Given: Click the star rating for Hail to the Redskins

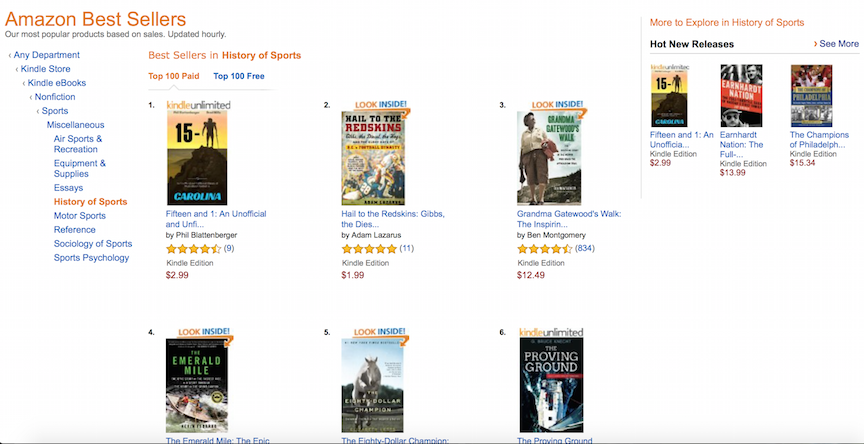Looking at the screenshot, I should tap(369, 249).
